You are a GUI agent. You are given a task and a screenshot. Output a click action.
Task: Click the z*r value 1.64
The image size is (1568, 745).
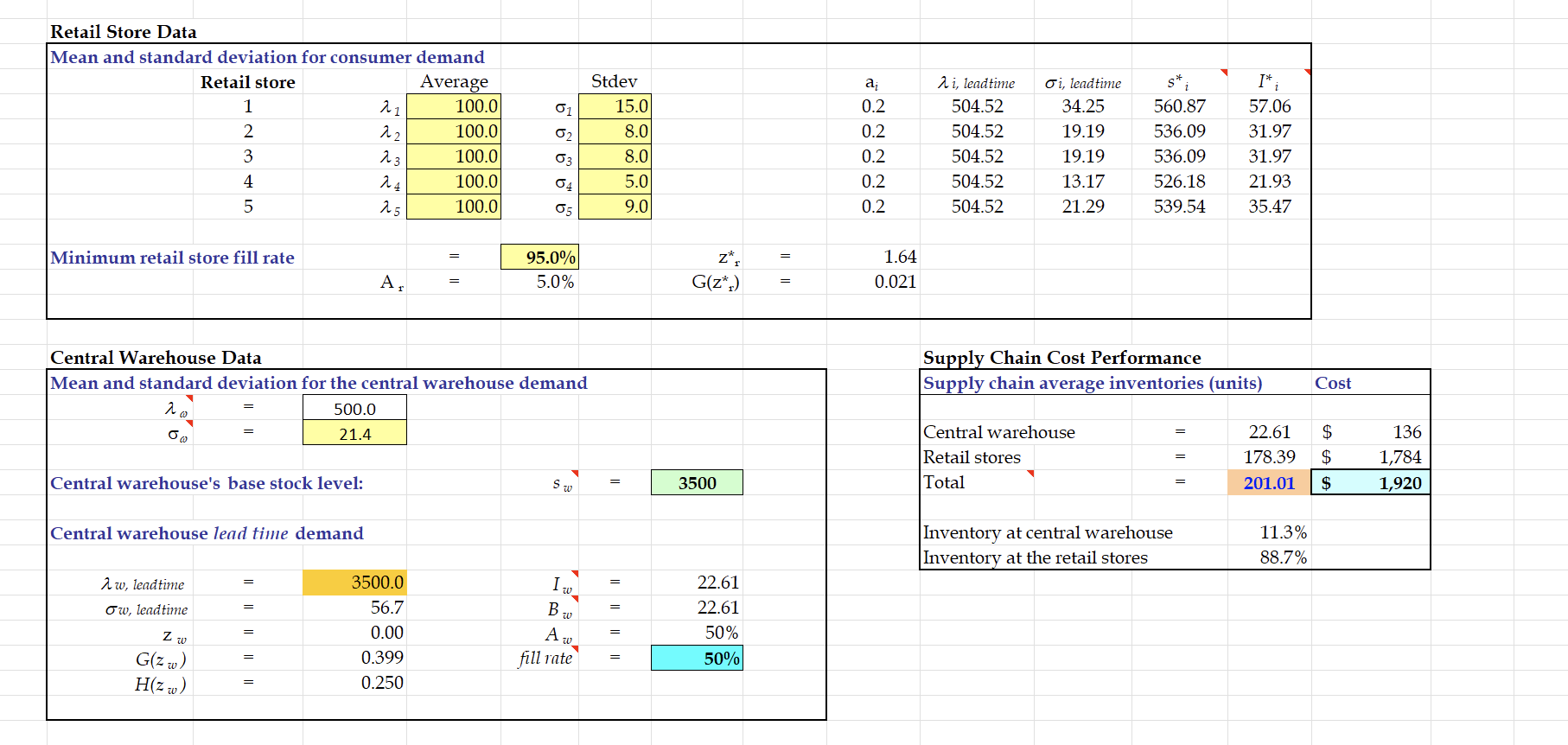coord(900,257)
